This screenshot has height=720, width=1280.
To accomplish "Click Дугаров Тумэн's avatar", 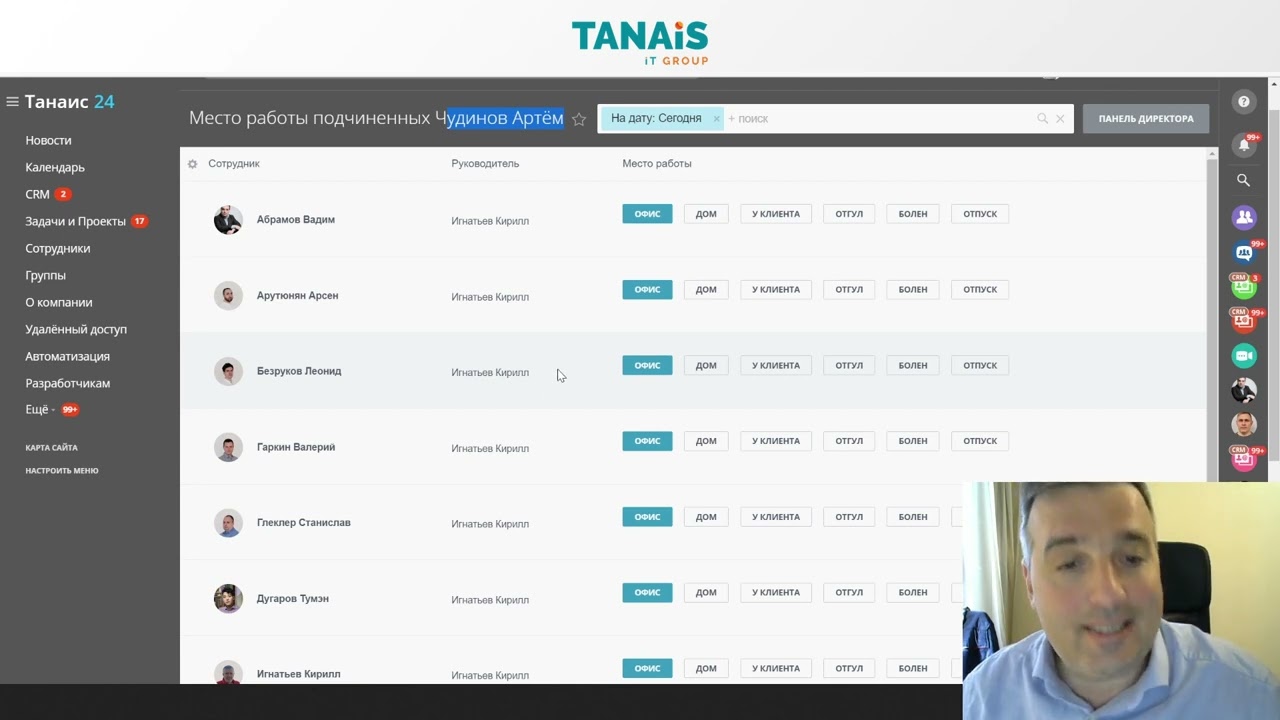I will click(228, 599).
